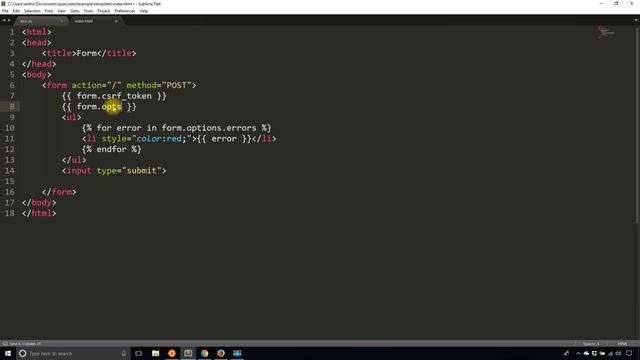
Task: Open the File menu
Action: pos(5,11)
